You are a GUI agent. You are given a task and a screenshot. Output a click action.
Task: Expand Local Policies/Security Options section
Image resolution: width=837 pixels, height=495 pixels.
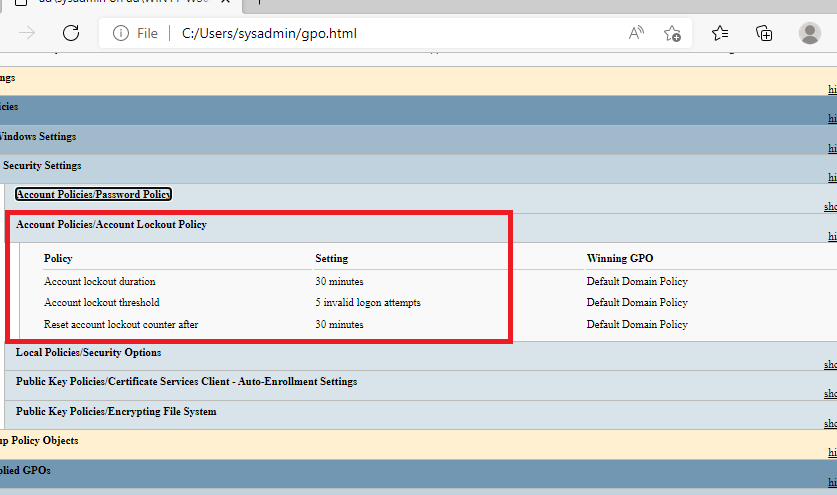pyautogui.click(x=88, y=353)
